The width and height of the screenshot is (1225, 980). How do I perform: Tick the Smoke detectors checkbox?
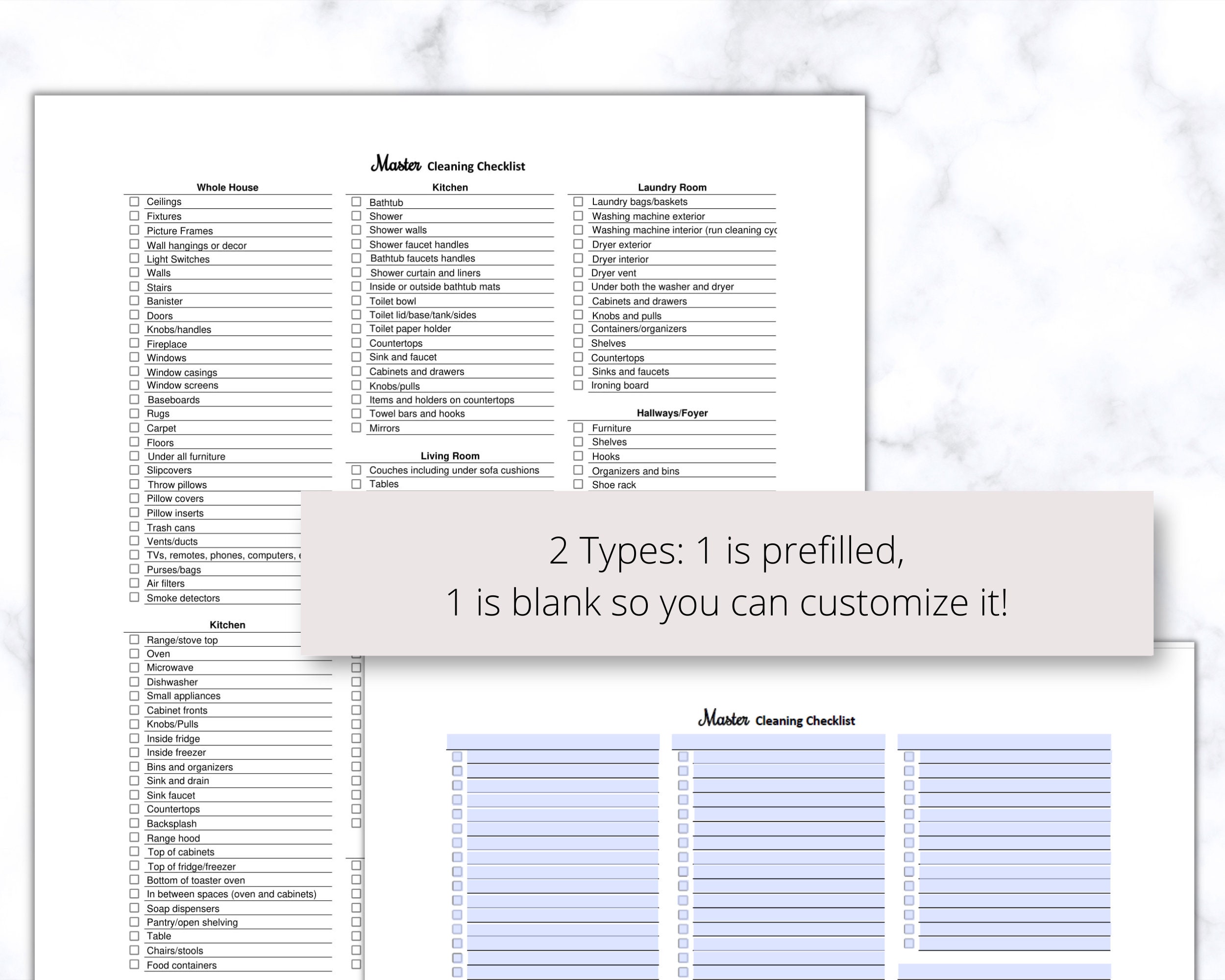click(134, 597)
